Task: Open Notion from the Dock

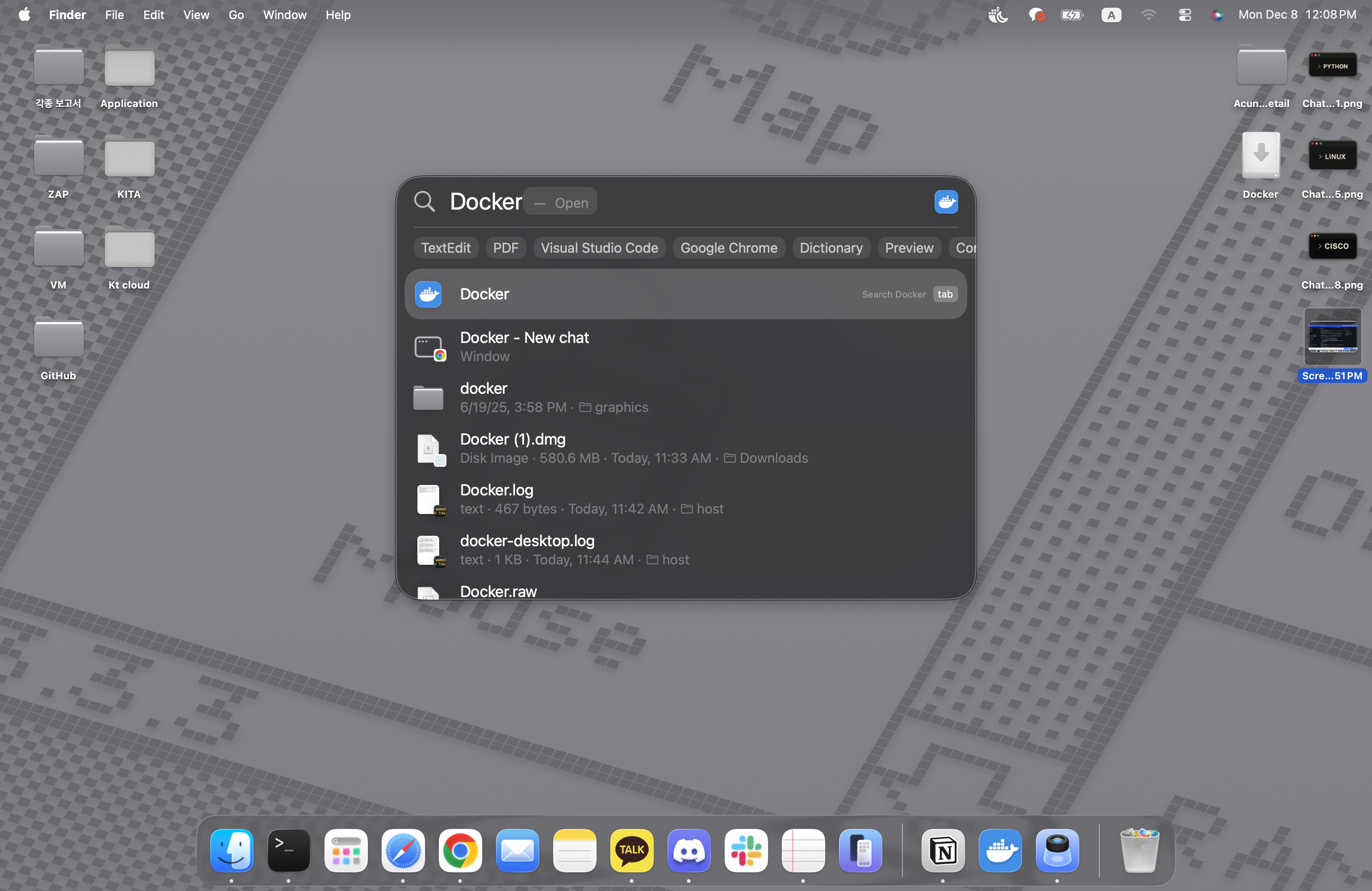Action: tap(943, 851)
